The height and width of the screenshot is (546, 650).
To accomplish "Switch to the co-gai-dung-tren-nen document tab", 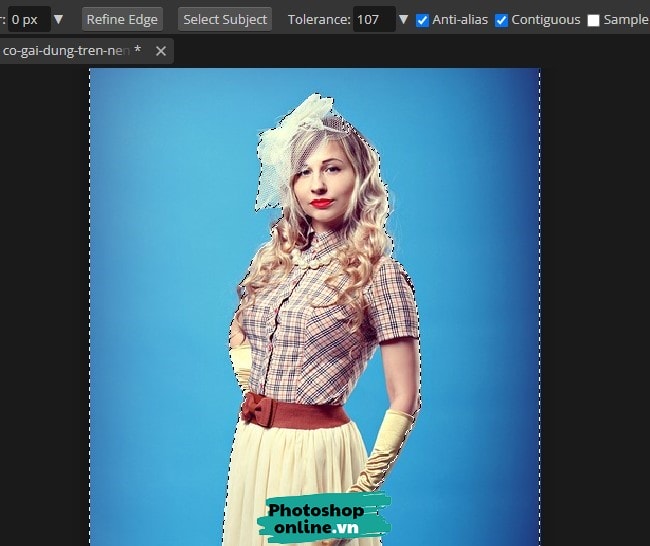I will click(x=68, y=50).
